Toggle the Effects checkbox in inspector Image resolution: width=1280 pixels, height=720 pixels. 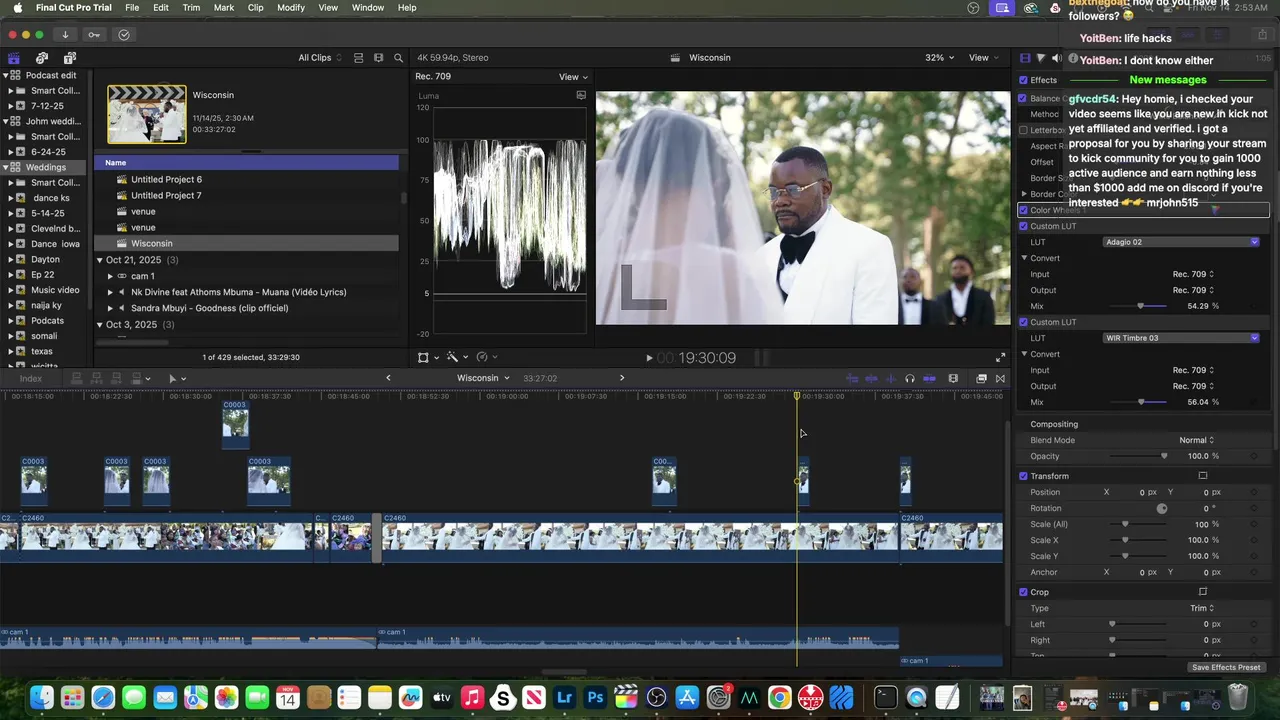(1023, 80)
